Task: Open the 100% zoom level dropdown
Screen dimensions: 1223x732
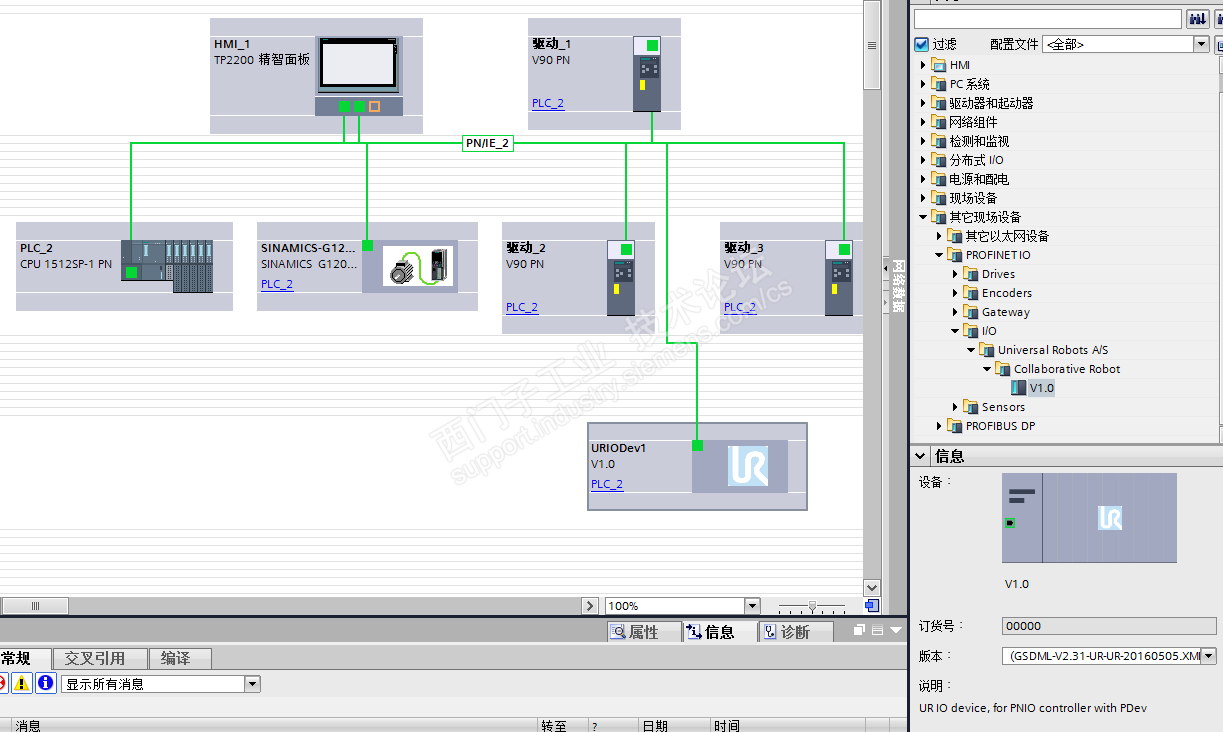Action: point(752,606)
